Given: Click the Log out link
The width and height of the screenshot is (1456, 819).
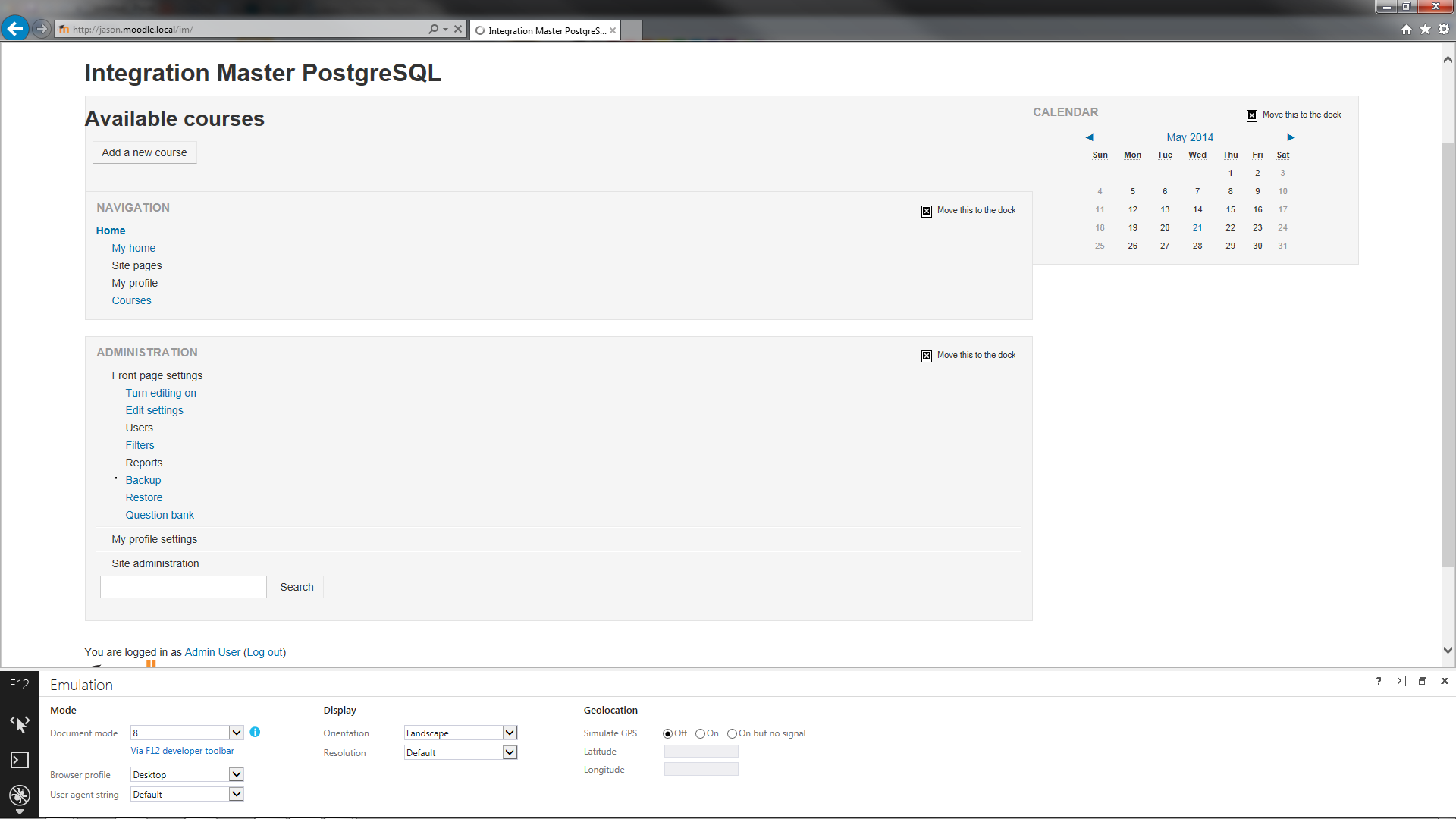Looking at the screenshot, I should (x=265, y=652).
